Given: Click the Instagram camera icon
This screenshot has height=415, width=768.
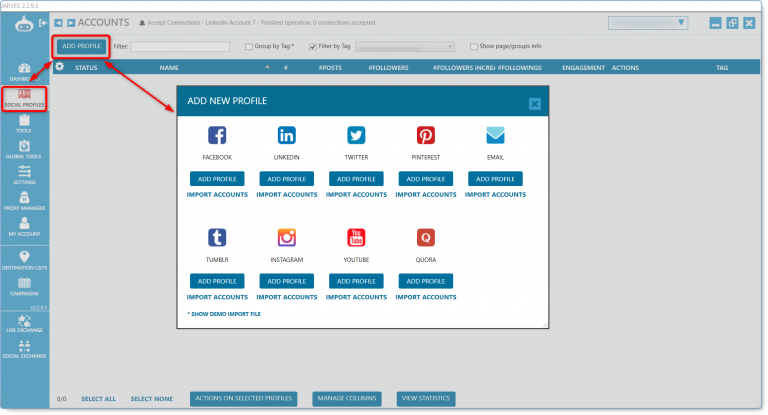Looking at the screenshot, I should coord(286,237).
